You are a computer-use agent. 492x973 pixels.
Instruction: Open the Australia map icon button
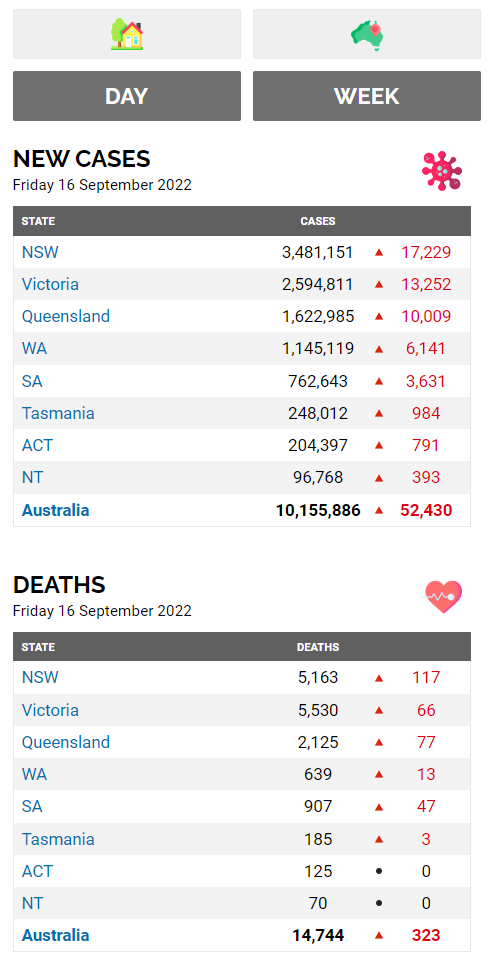tap(367, 34)
